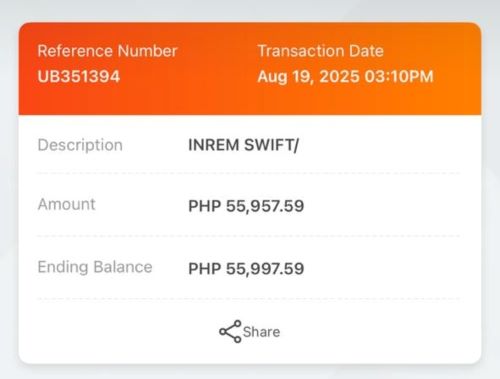Select the INREM SWIFT/ description text
The image size is (500, 379).
coord(243,145)
